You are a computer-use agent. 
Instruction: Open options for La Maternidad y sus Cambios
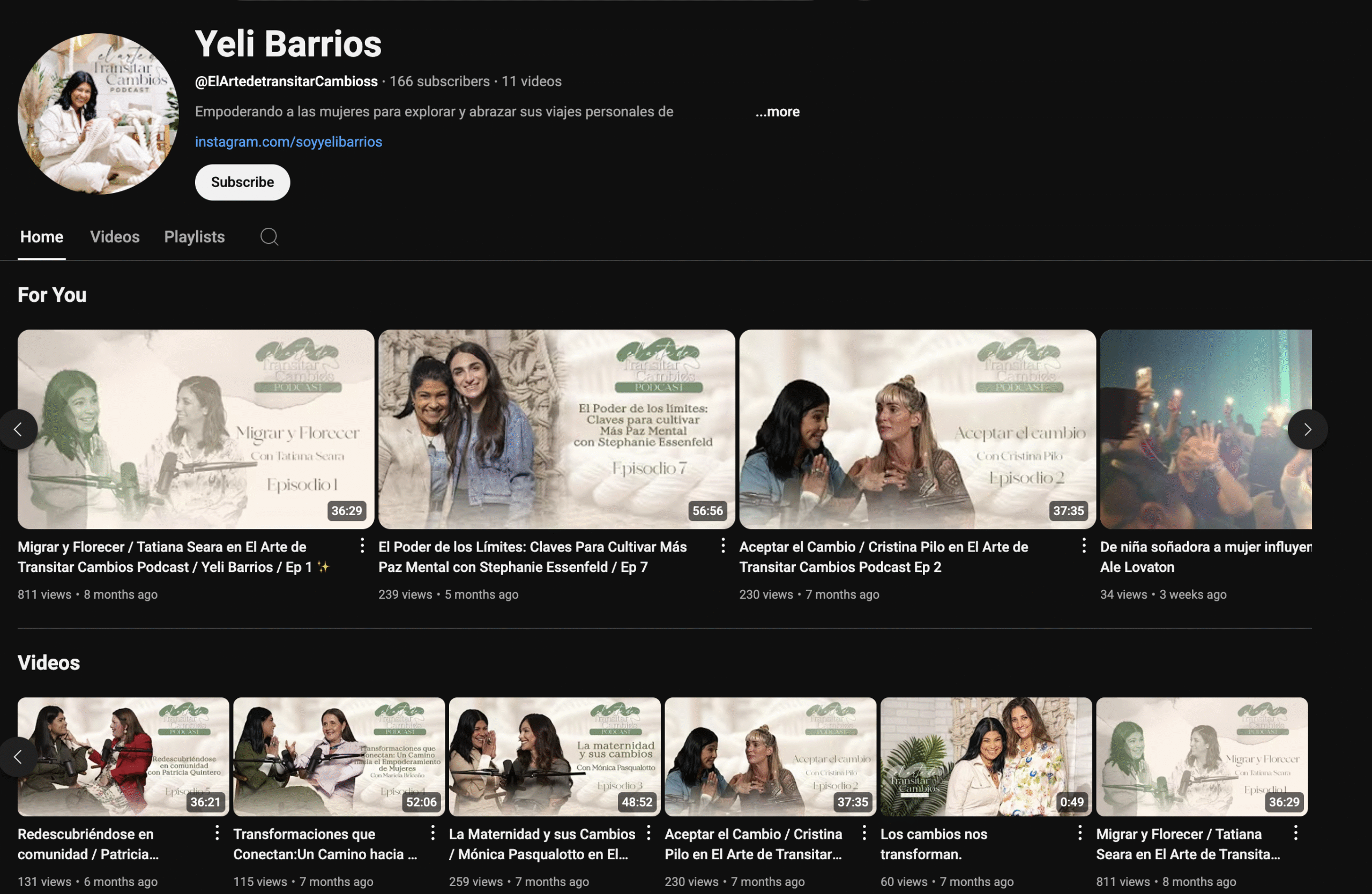click(648, 832)
